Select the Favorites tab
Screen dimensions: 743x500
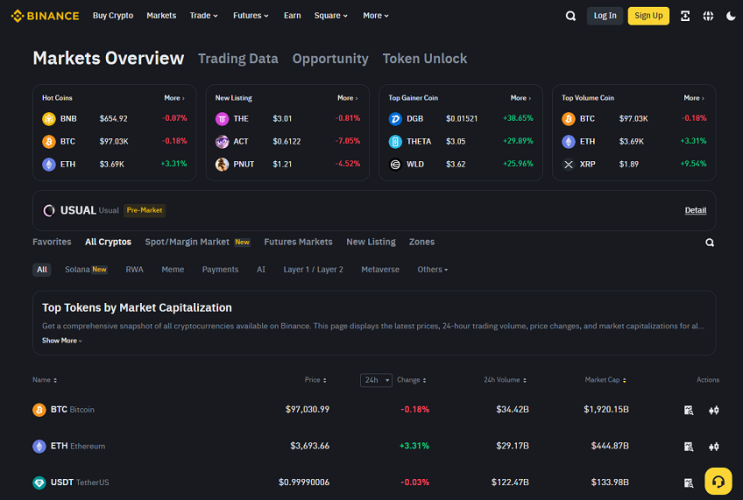[x=52, y=242]
